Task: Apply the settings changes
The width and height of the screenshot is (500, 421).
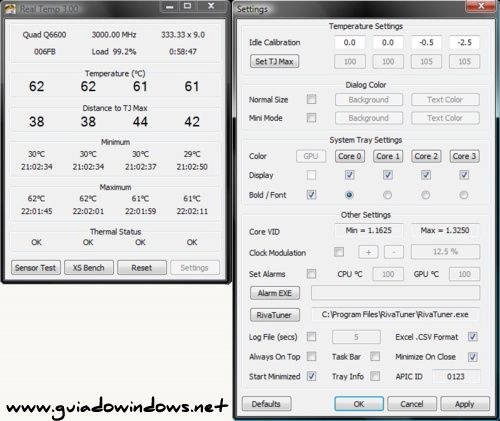Action: click(x=465, y=404)
